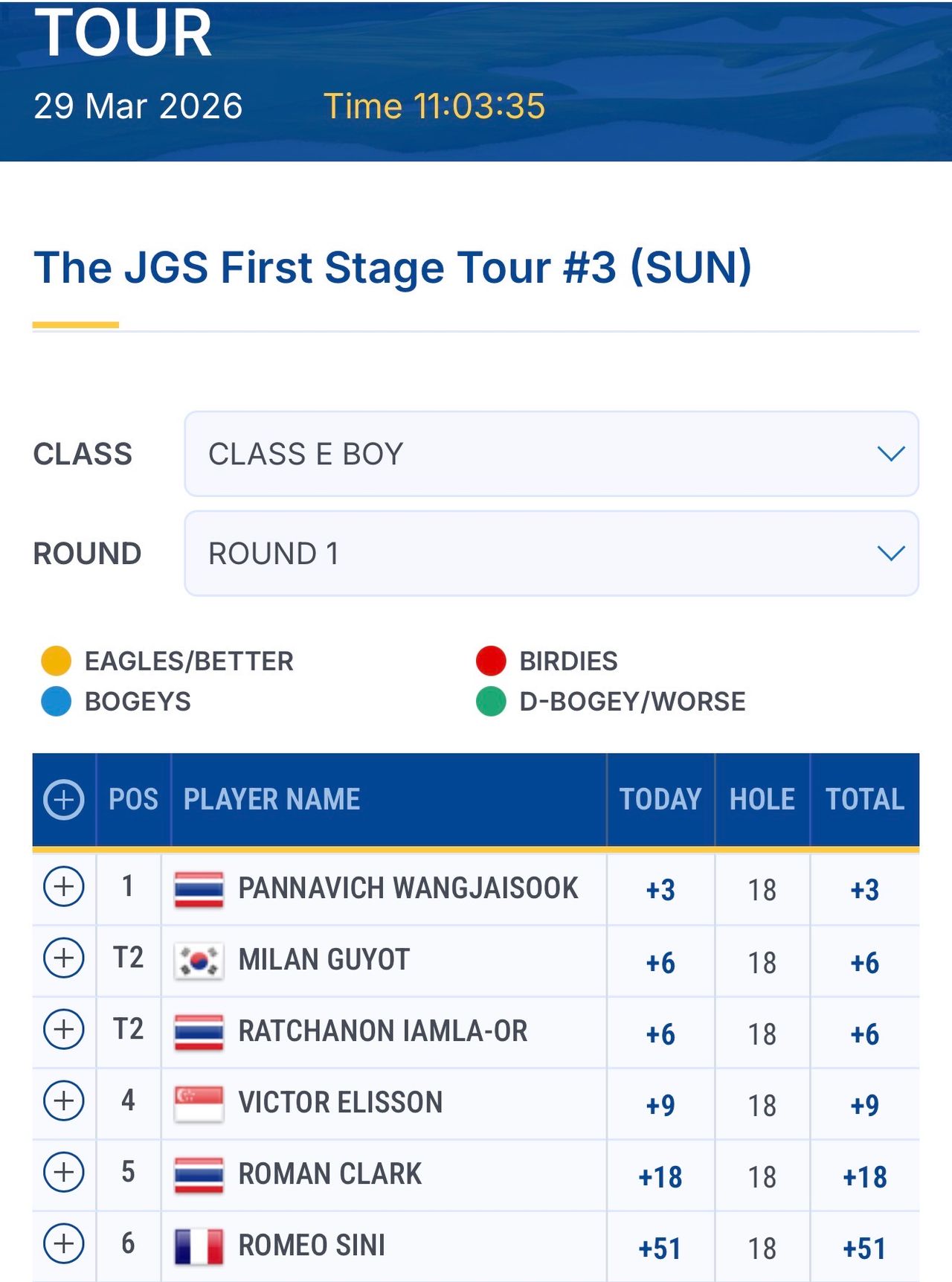Viewport: 952px width, 1282px height.
Task: Expand all rows using header plus icon
Action: [64, 800]
